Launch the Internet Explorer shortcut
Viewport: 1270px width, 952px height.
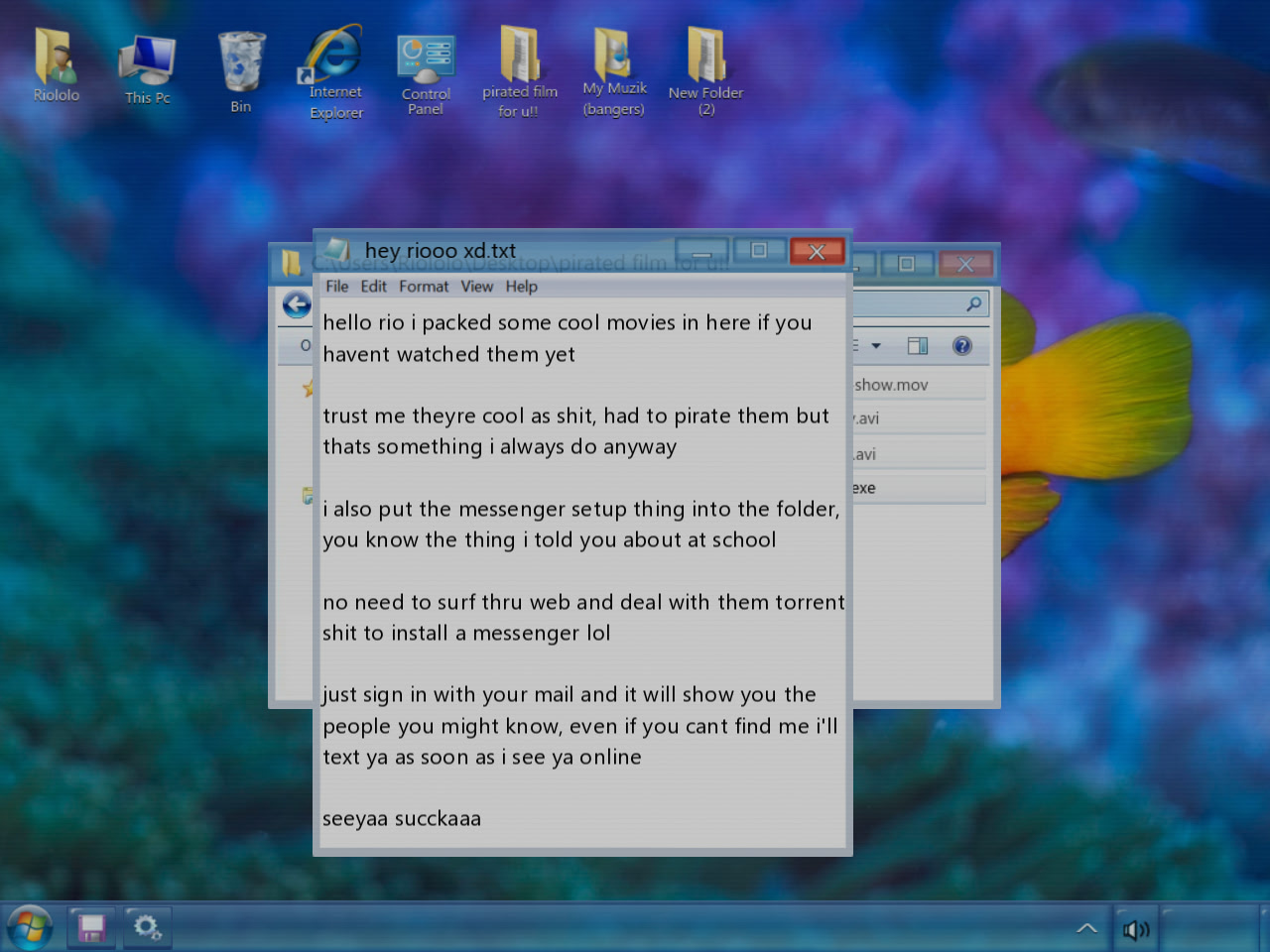(335, 71)
